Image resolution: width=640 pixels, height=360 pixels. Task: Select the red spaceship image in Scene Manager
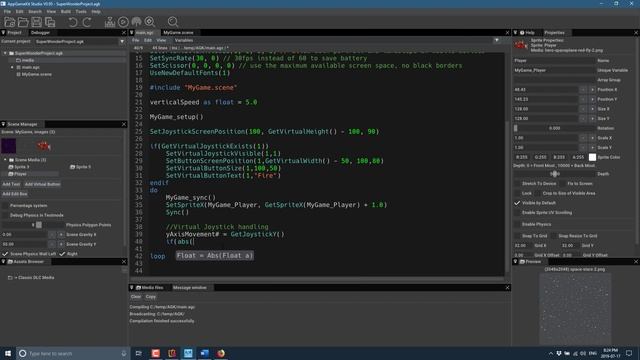pos(43,145)
